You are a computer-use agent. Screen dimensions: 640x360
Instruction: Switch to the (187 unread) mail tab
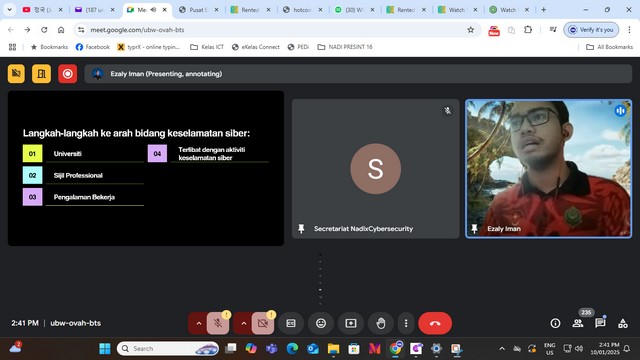coord(95,10)
